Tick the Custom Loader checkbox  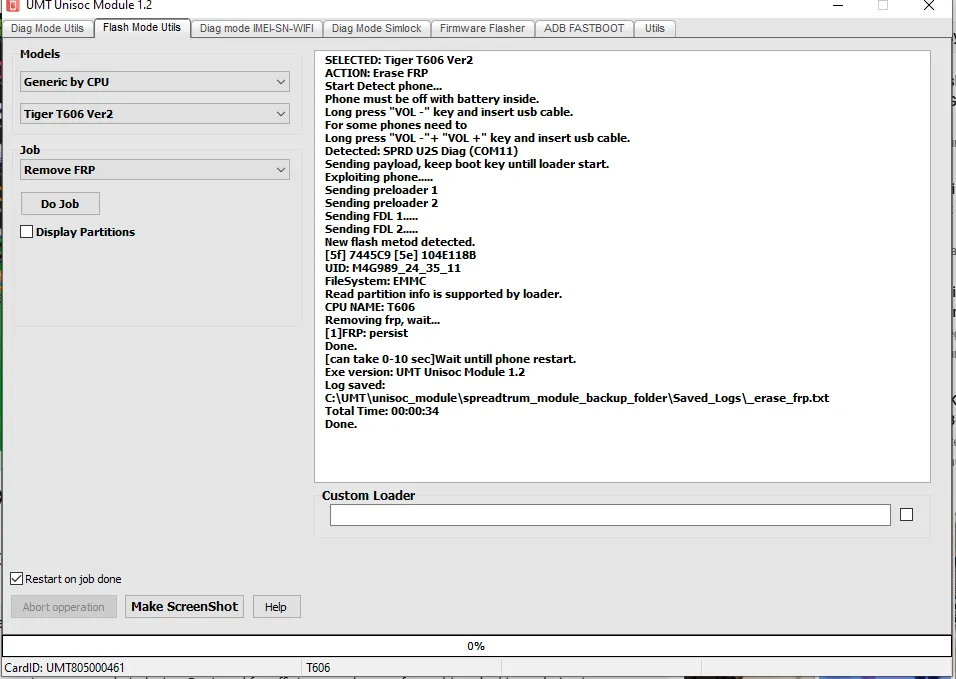click(906, 515)
